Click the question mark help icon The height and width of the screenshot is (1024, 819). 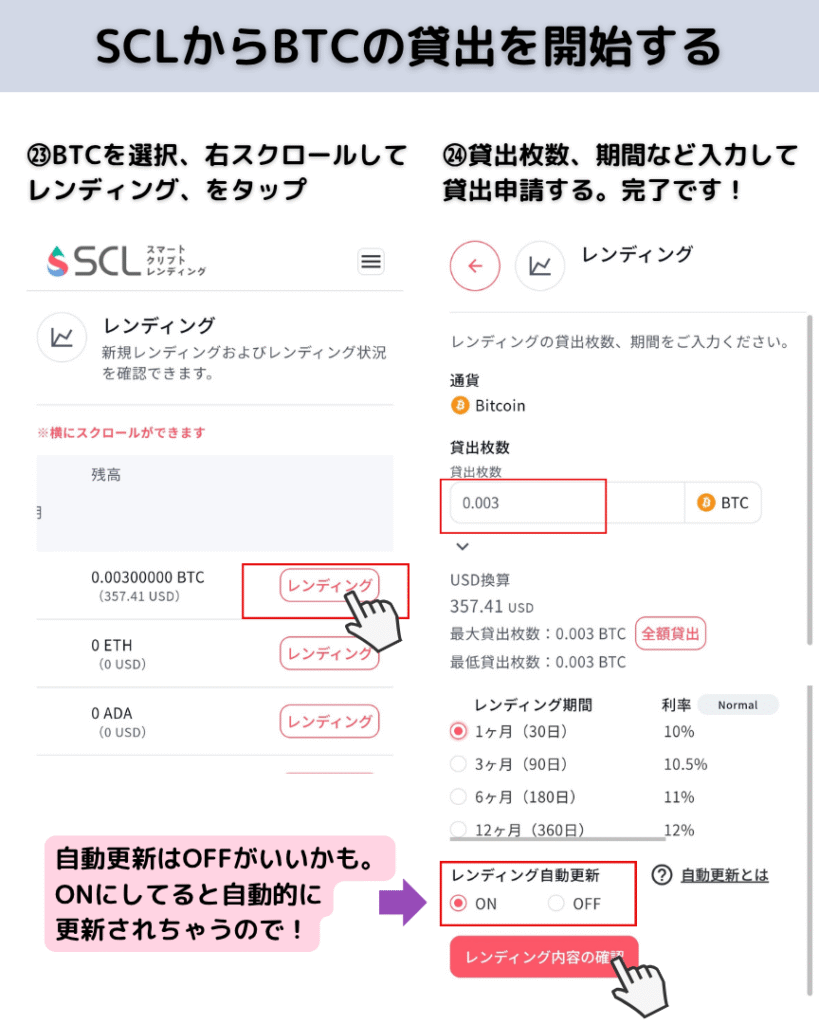662,875
